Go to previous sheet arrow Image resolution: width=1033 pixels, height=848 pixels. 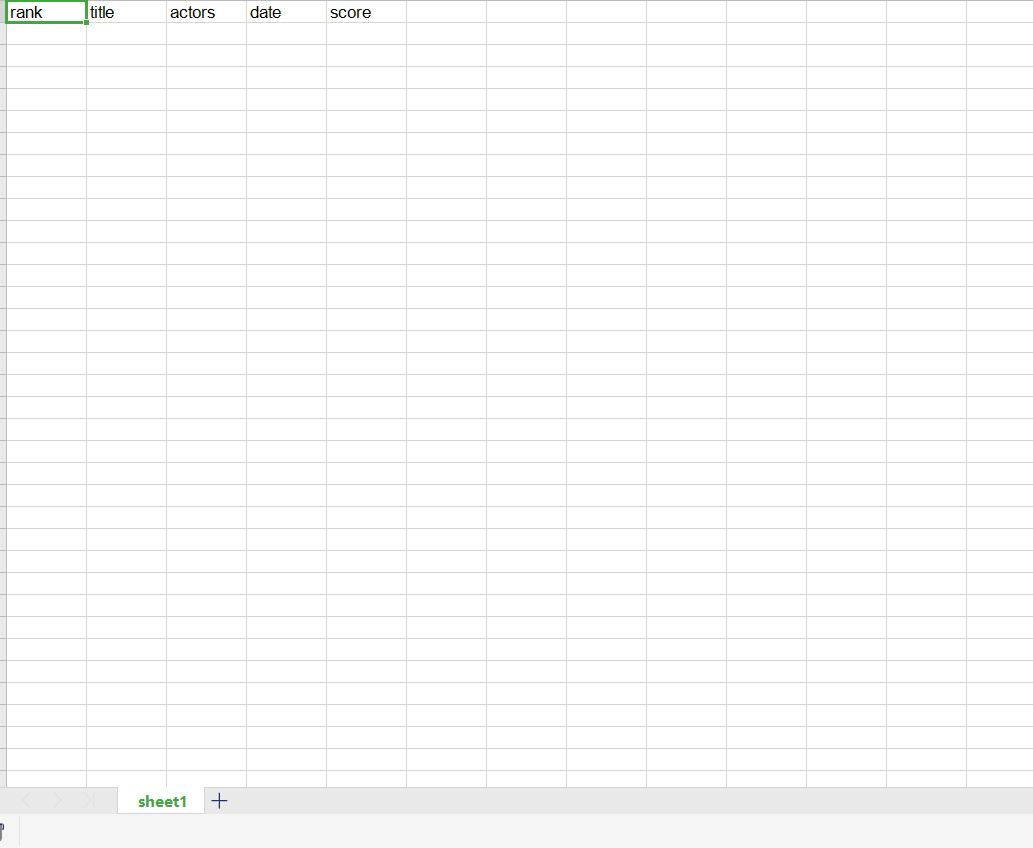(26, 801)
